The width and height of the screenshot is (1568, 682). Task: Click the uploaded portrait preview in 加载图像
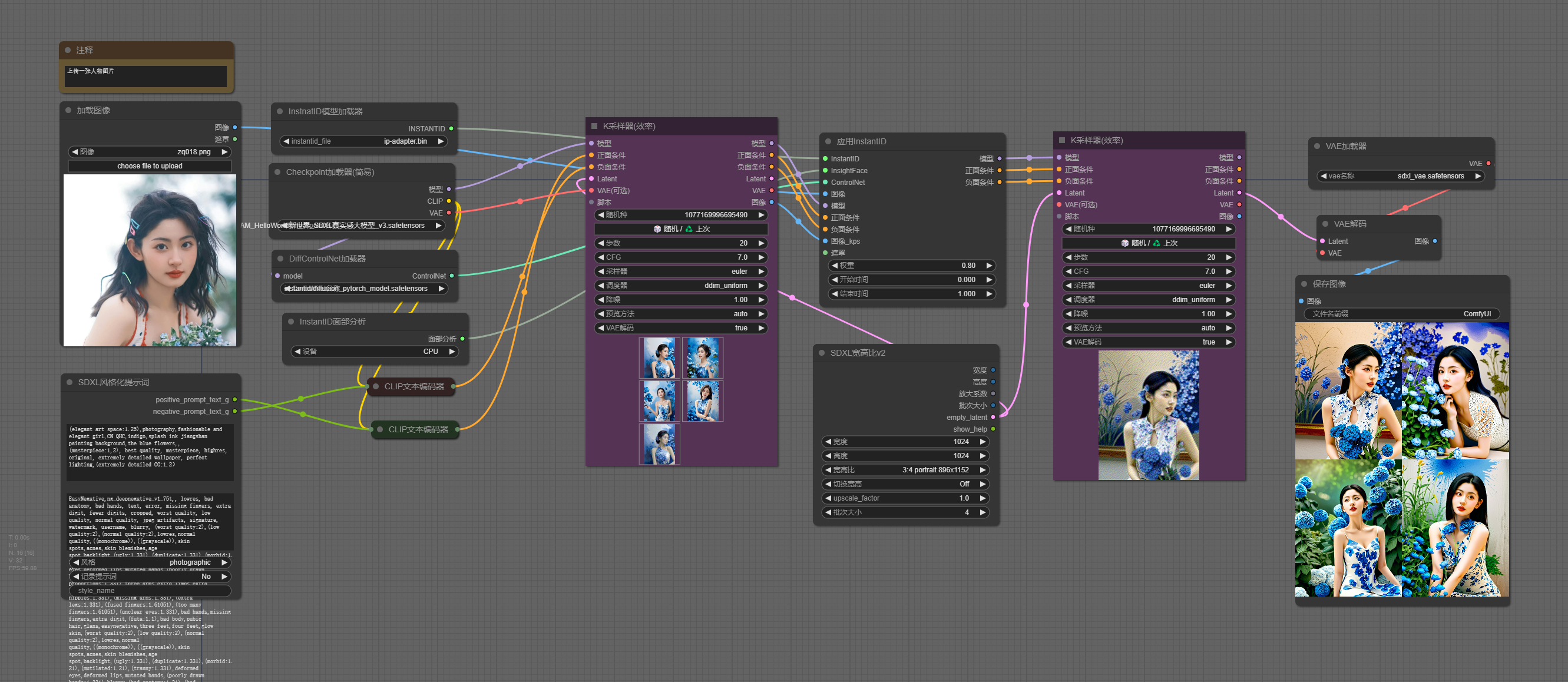(150, 260)
